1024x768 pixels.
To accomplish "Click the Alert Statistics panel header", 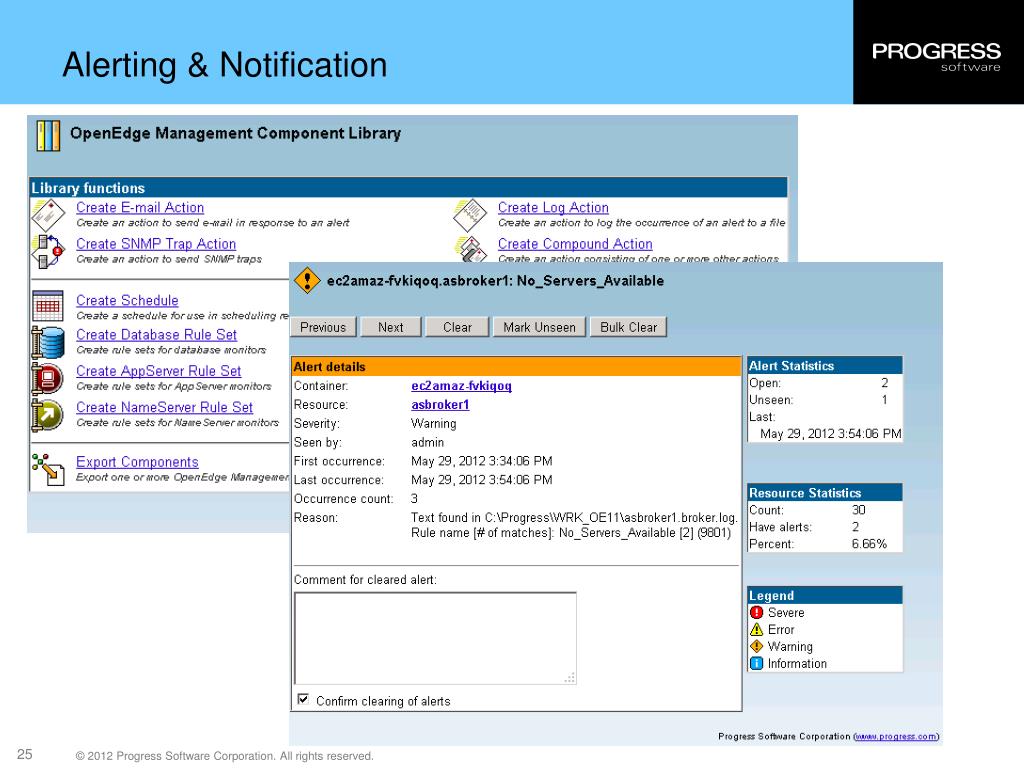I will point(825,366).
